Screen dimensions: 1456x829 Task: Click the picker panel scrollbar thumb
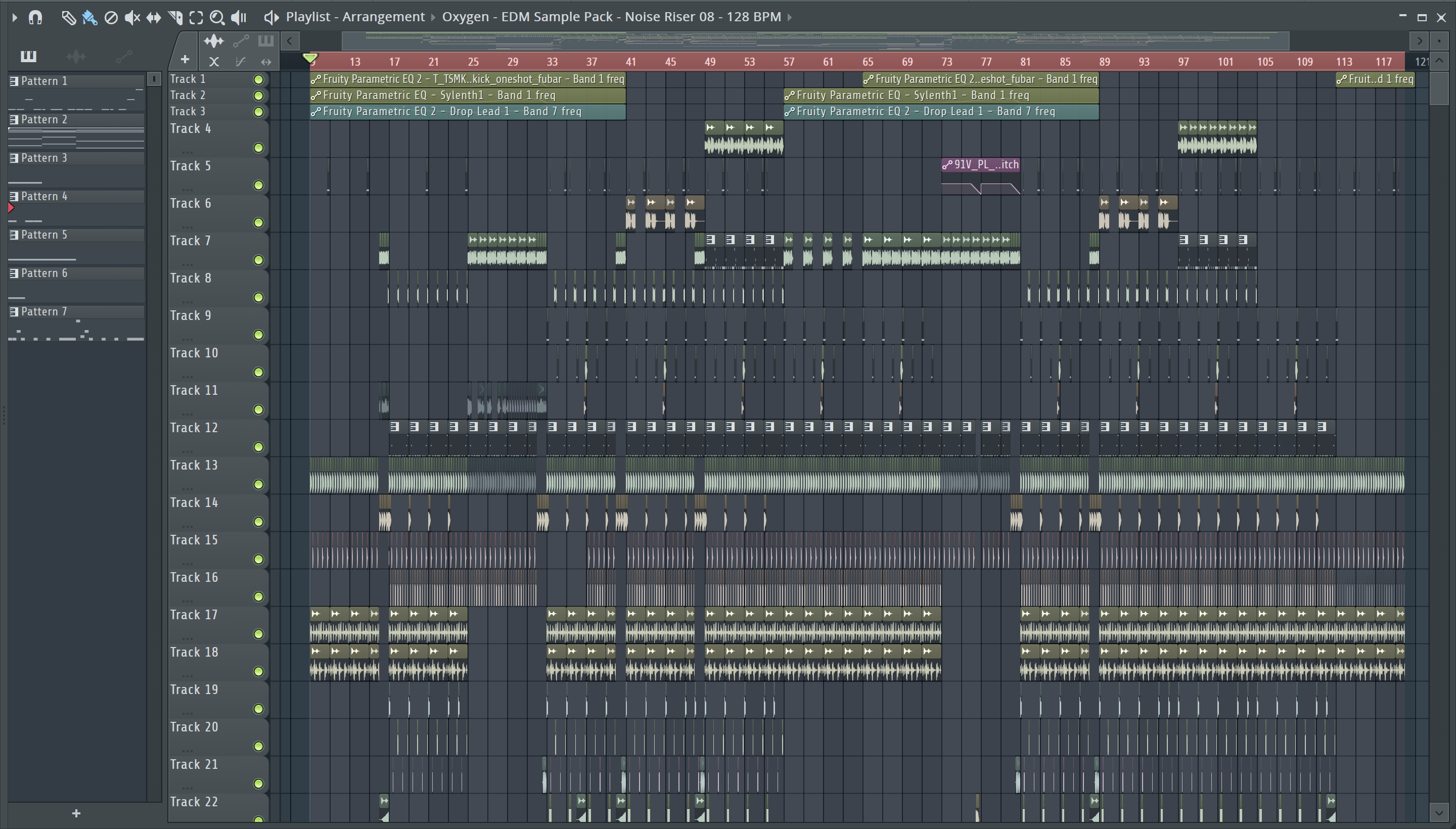[x=154, y=79]
